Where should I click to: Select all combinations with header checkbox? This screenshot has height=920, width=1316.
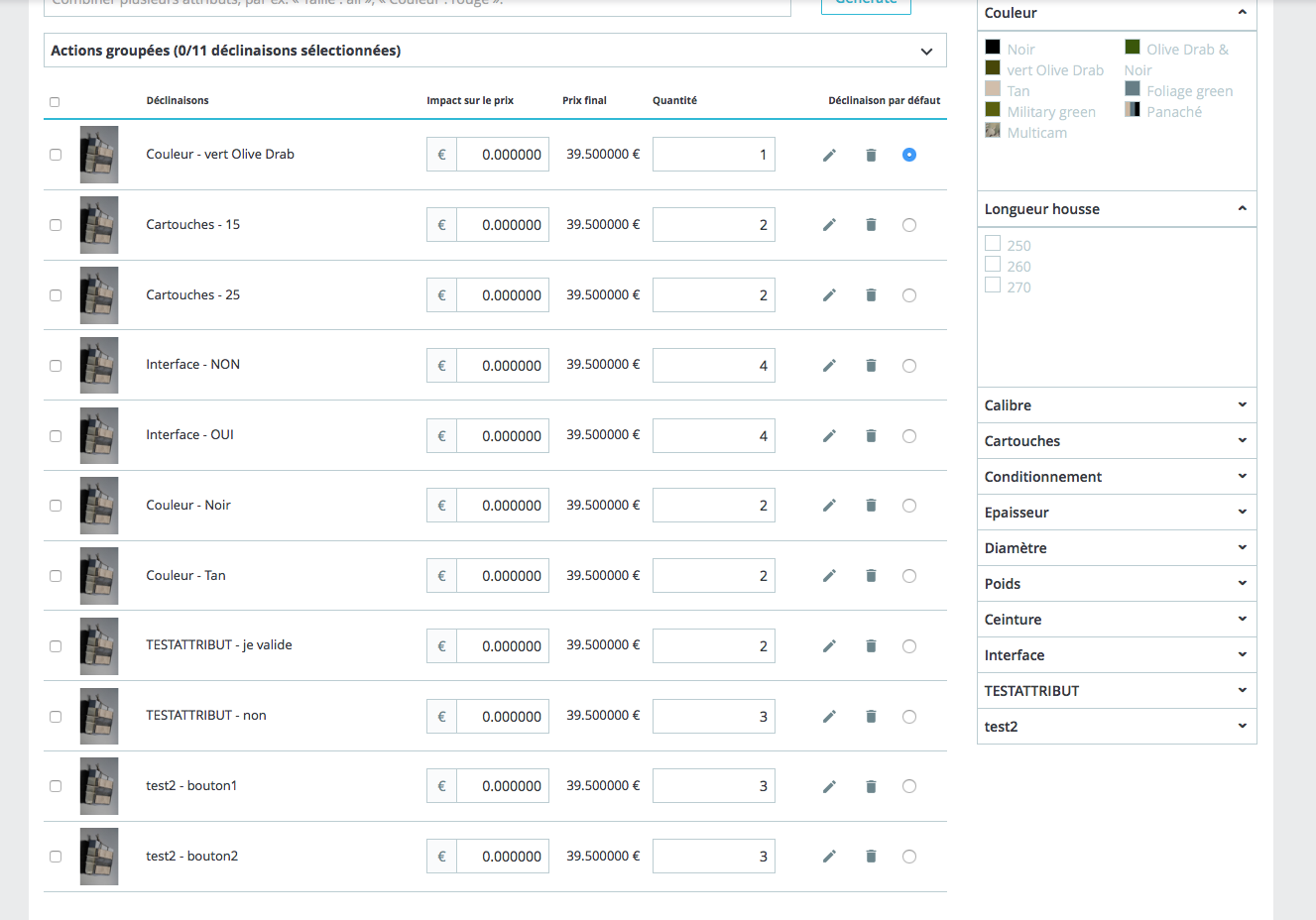(55, 101)
